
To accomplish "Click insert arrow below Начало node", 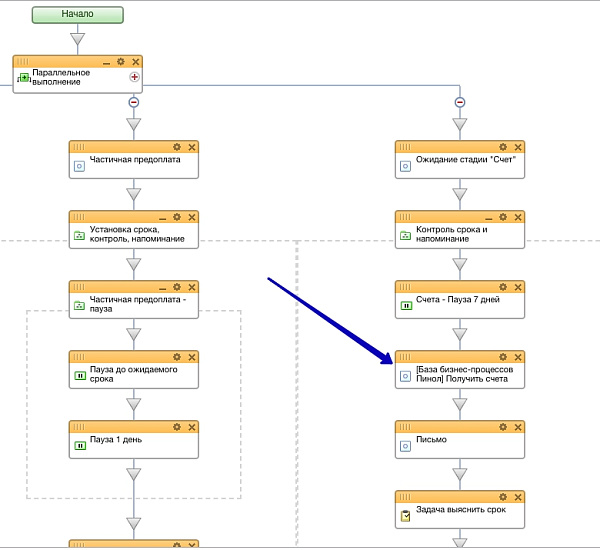I will (x=78, y=39).
